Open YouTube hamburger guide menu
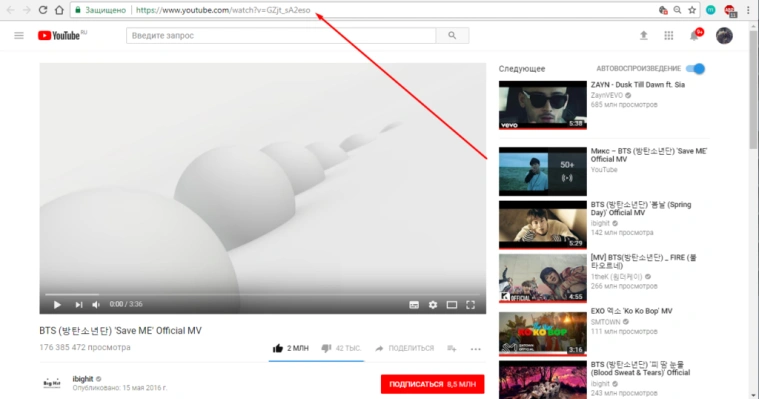 click(x=19, y=35)
